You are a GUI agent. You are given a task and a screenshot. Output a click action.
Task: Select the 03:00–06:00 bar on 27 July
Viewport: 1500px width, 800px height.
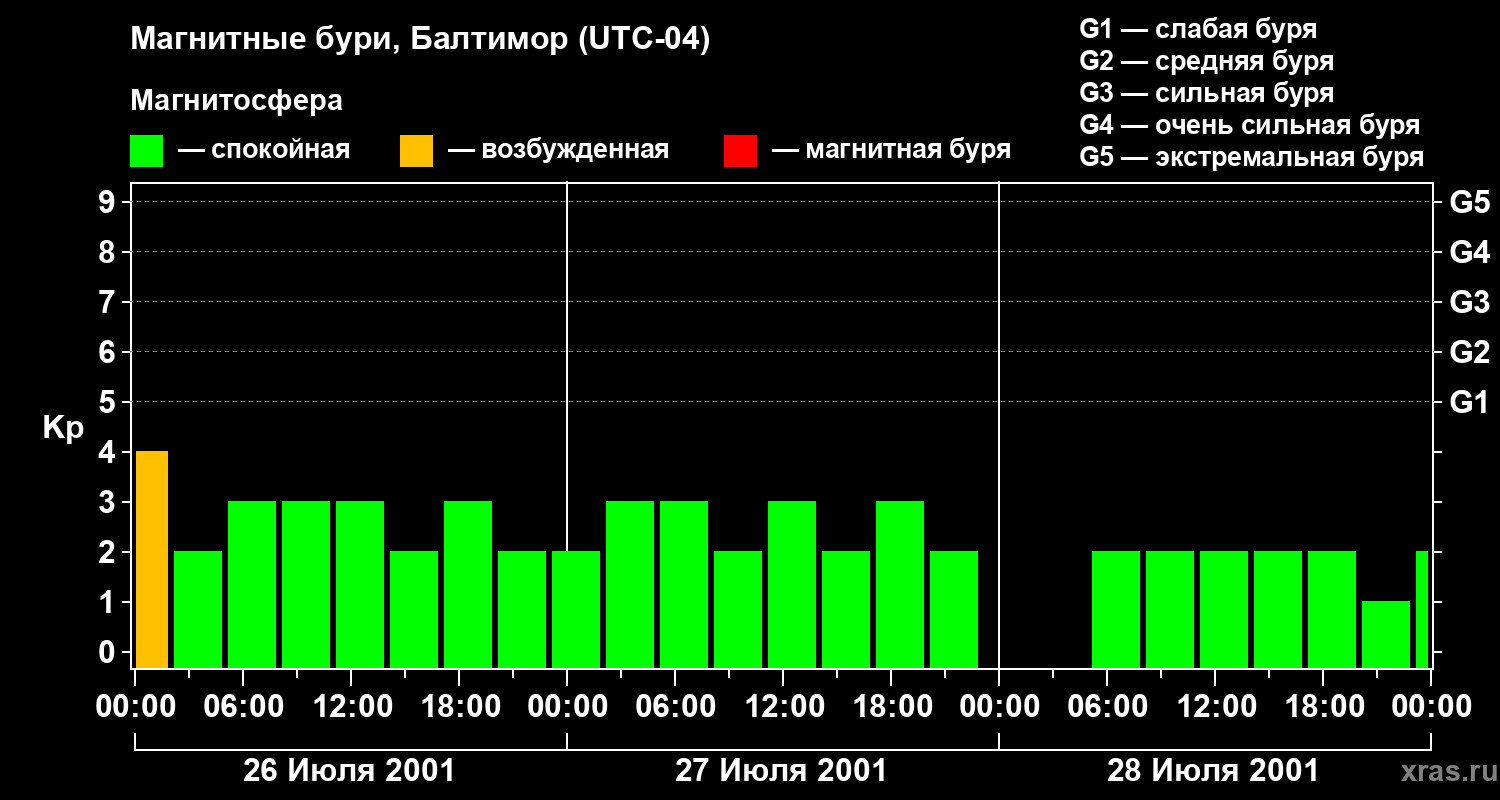point(630,584)
